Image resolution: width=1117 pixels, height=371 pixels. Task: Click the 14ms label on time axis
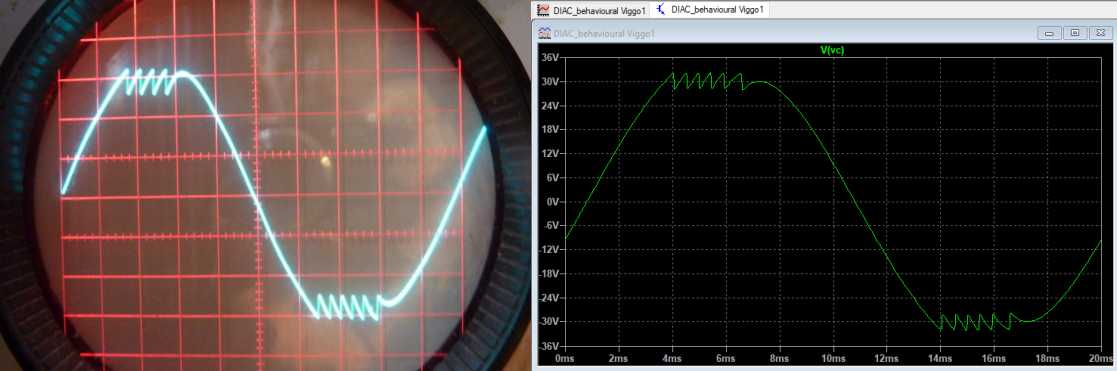[x=940, y=357]
